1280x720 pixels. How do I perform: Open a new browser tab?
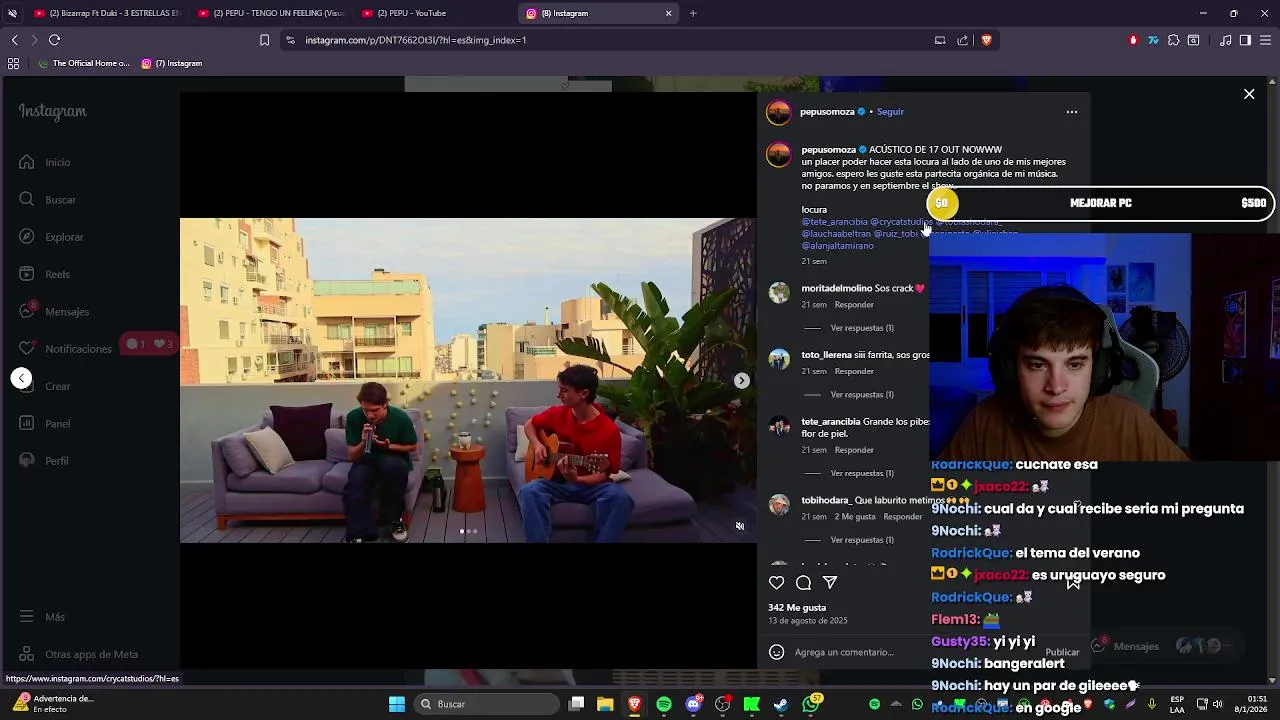pyautogui.click(x=693, y=13)
